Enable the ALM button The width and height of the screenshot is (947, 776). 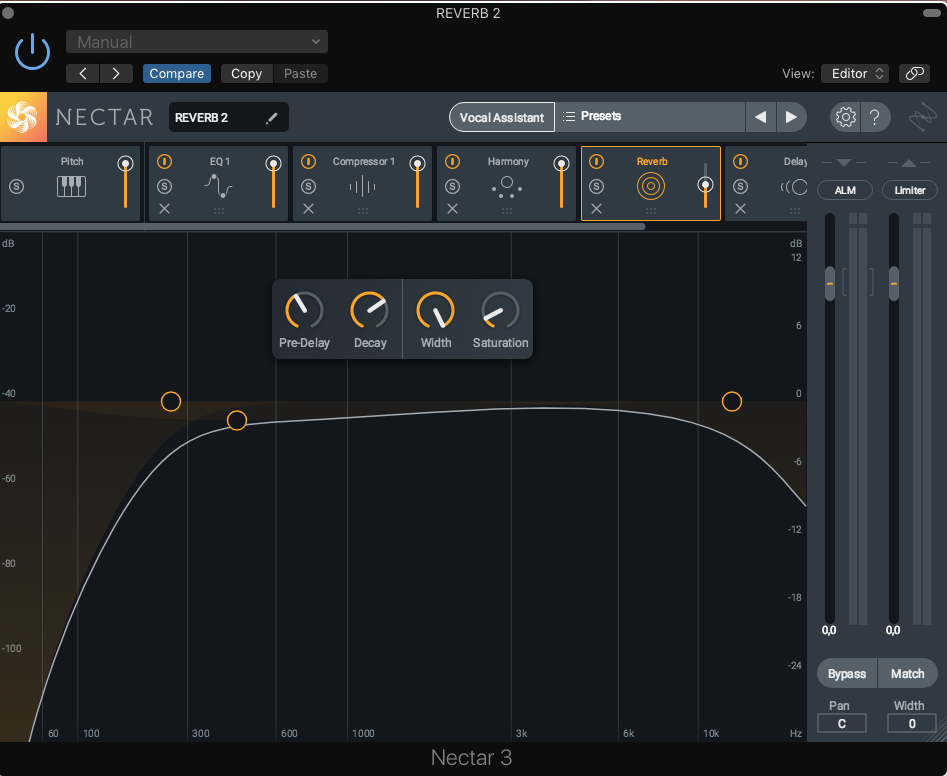pyautogui.click(x=844, y=190)
